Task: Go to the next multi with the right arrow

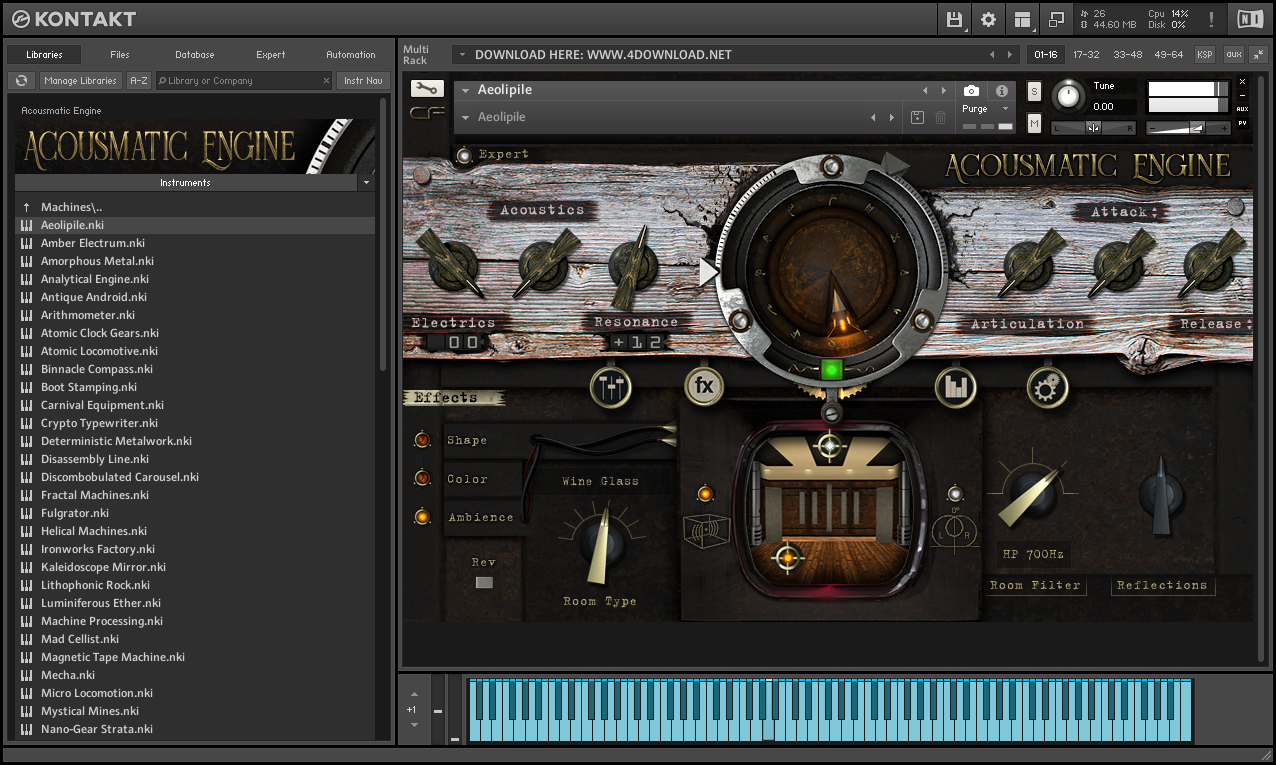Action: (x=1010, y=55)
